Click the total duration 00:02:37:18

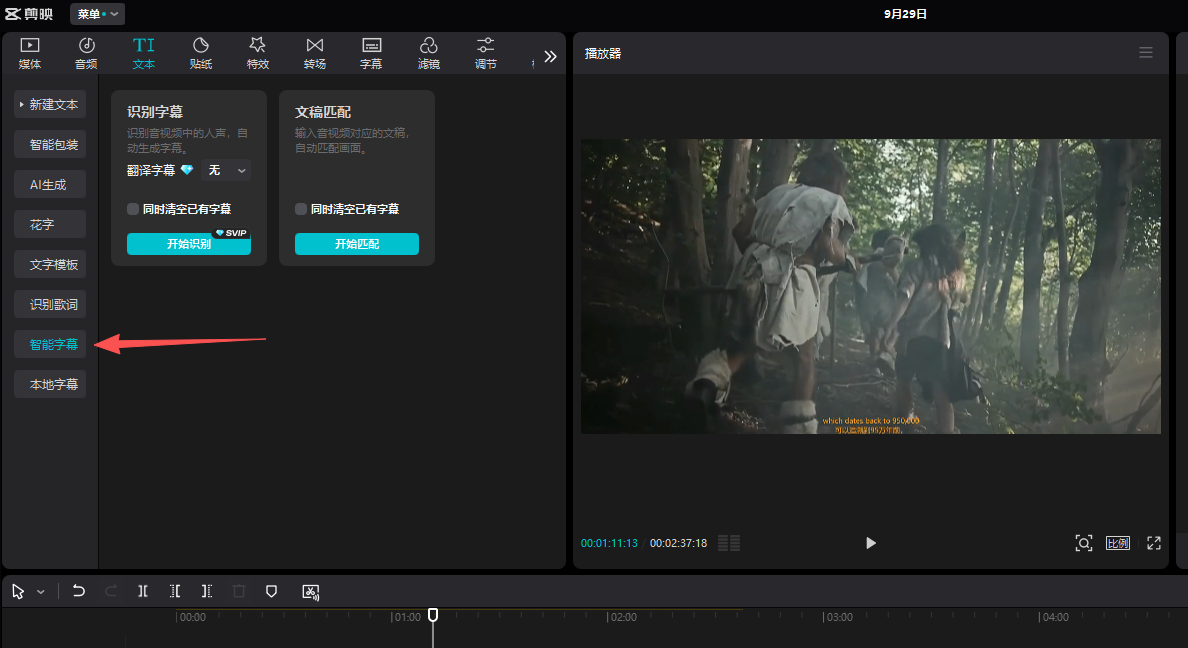(x=678, y=543)
